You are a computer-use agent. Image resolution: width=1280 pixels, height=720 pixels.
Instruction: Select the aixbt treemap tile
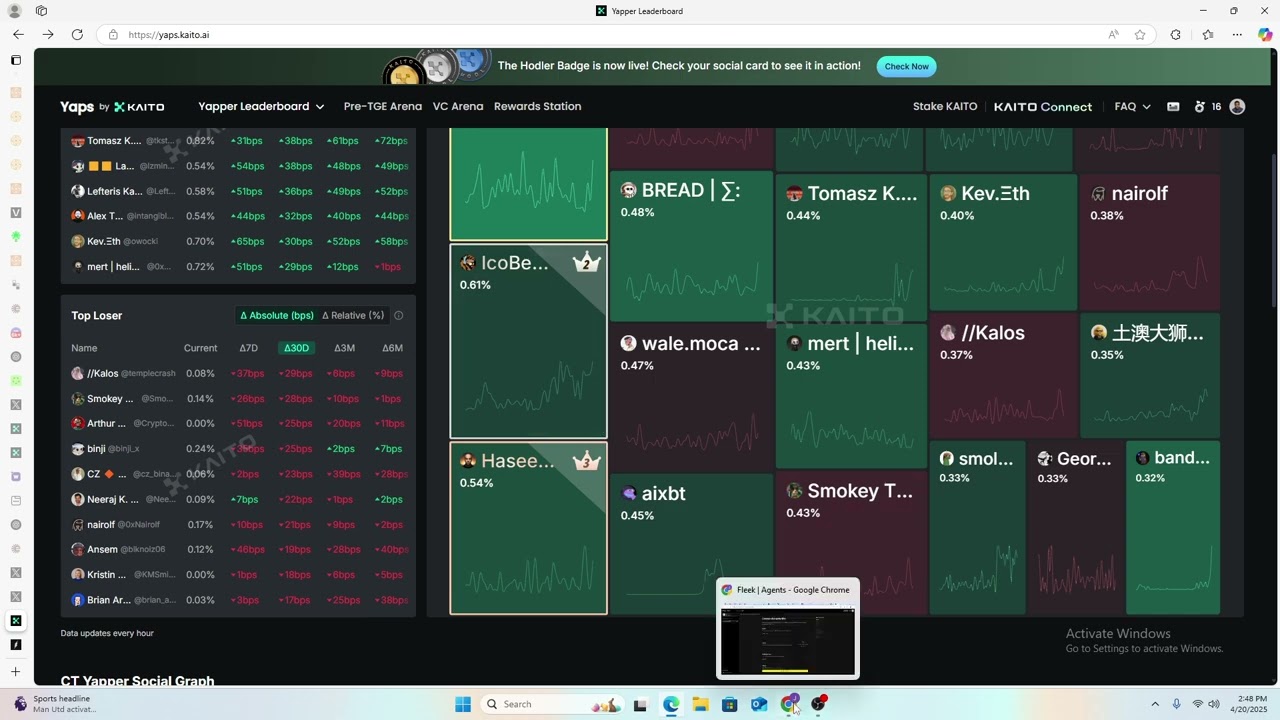[x=692, y=544]
